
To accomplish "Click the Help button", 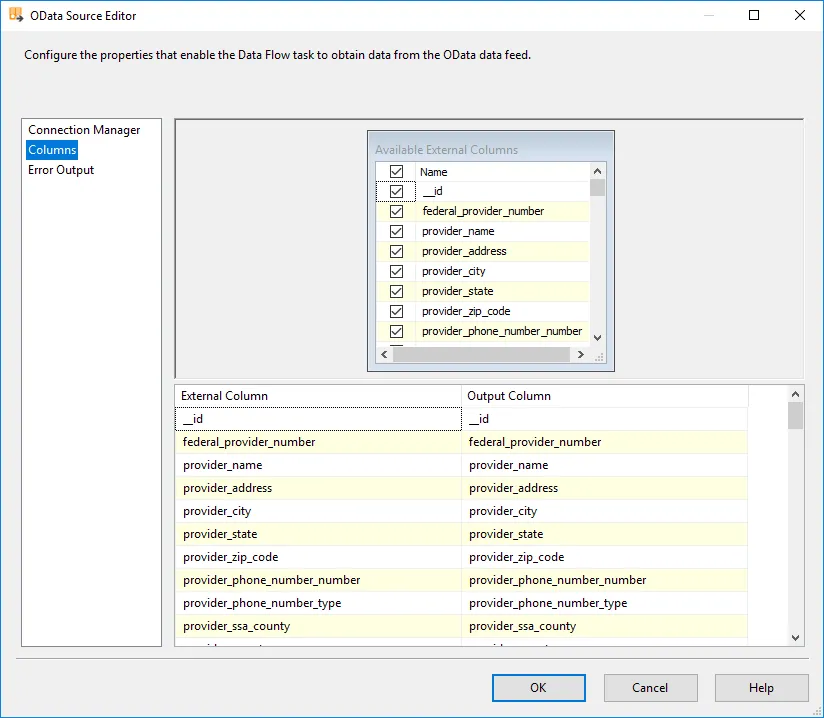I will click(761, 688).
